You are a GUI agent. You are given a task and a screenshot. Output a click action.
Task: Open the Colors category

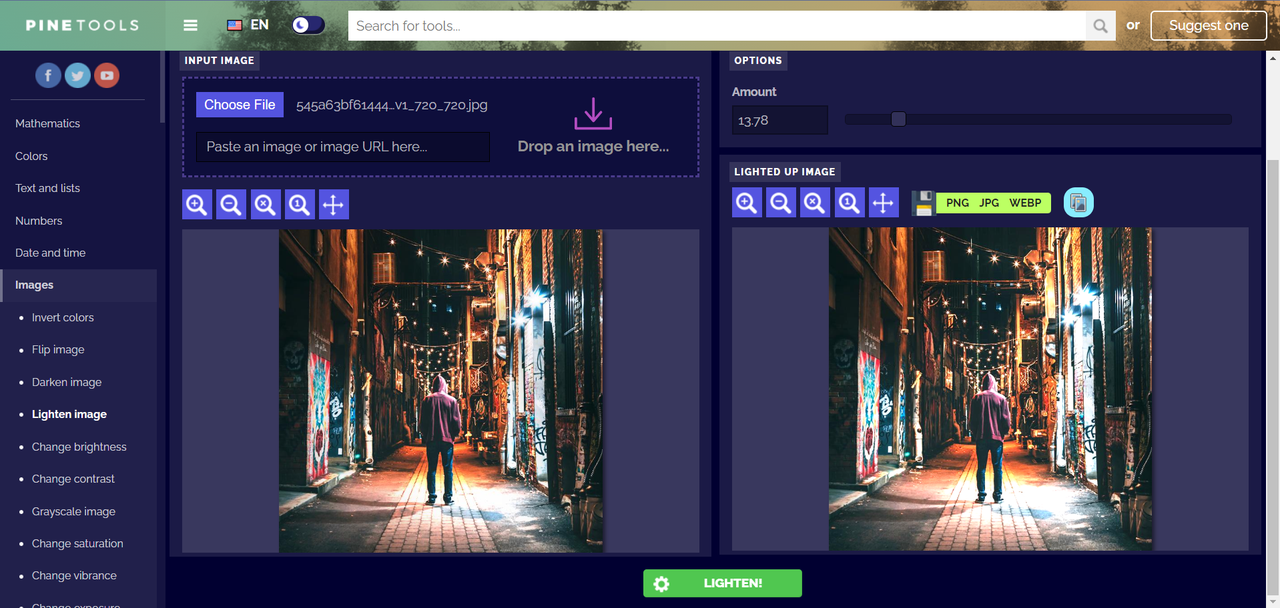(x=32, y=156)
